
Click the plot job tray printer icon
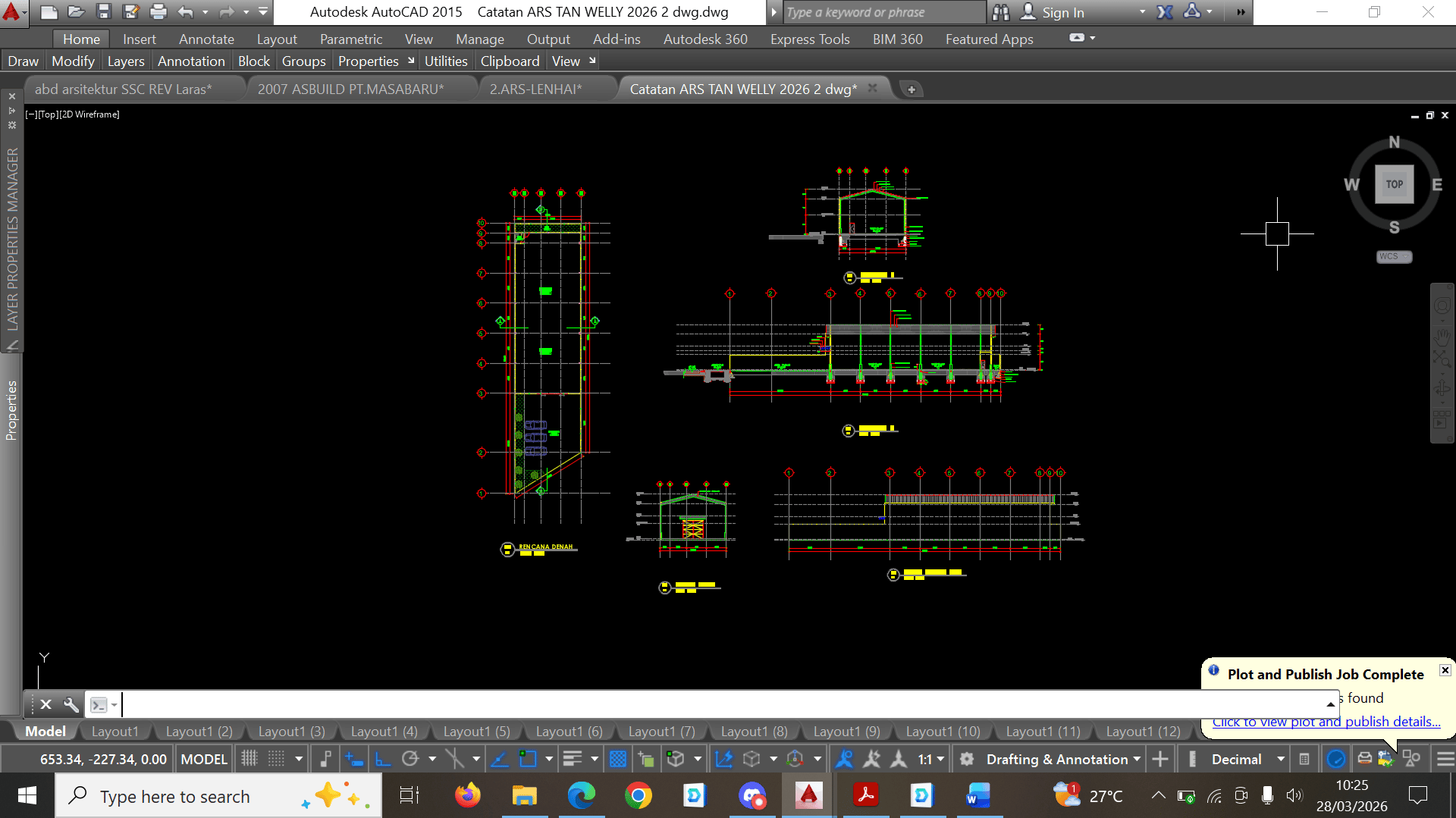point(1364,759)
